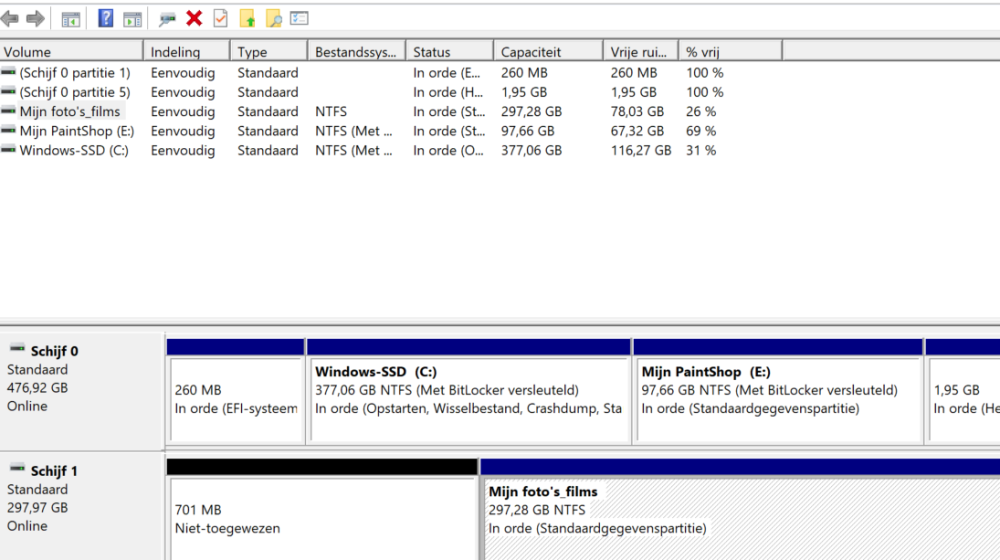Viewport: 1000px width, 560px height.
Task: Select Windows-SSD (C:) in the volume list
Action: [74, 151]
